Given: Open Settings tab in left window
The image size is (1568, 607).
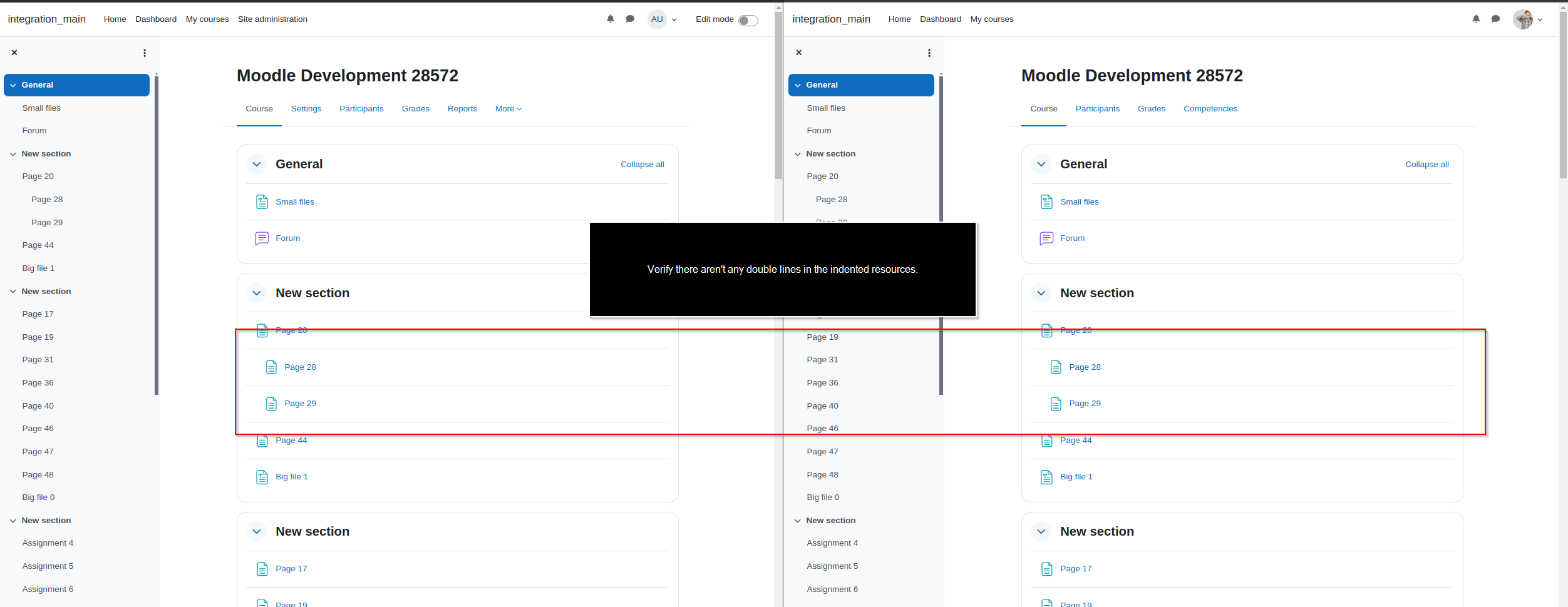Looking at the screenshot, I should 306,109.
